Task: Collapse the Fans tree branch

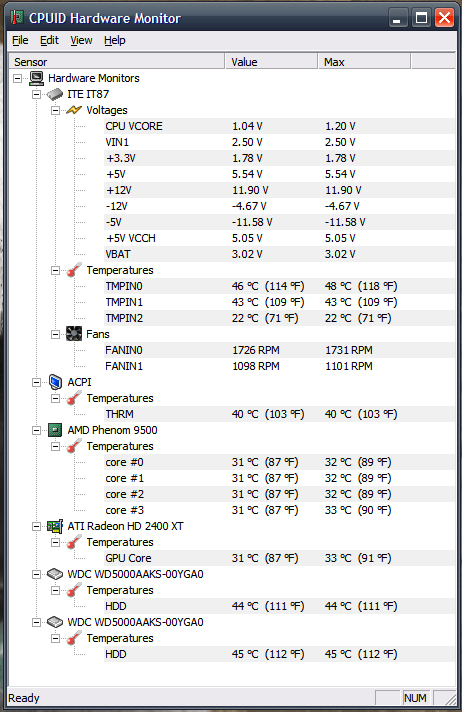Action: click(x=55, y=335)
